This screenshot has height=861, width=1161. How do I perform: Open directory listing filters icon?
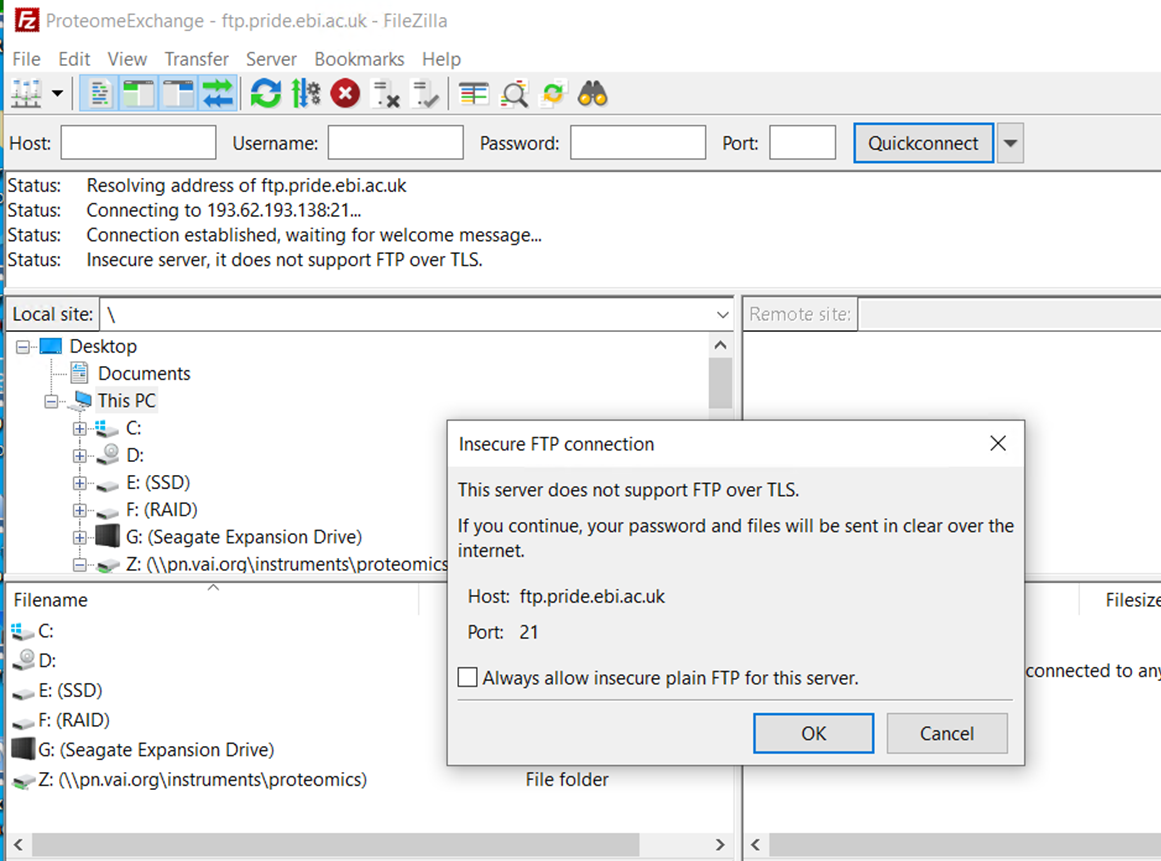[474, 94]
